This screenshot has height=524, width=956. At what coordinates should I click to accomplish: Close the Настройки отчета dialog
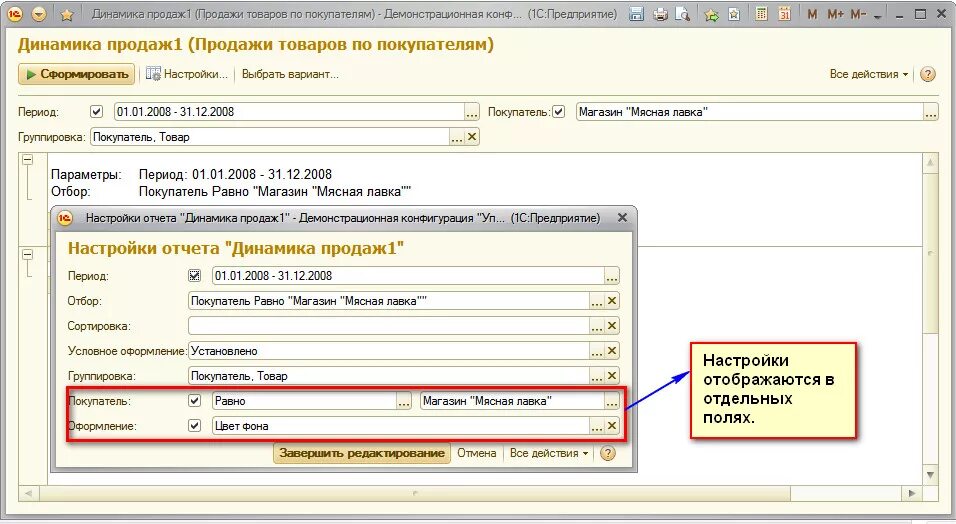622,217
